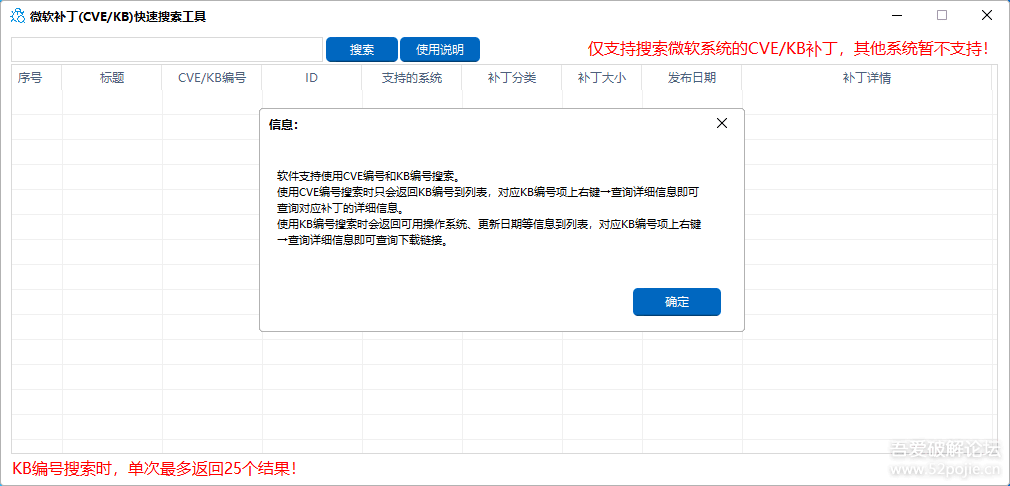
Task: Close the main application window
Action: 986,15
